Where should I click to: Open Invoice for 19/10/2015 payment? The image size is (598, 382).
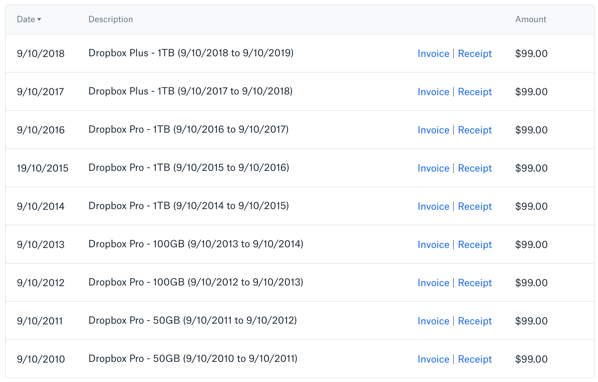(433, 168)
